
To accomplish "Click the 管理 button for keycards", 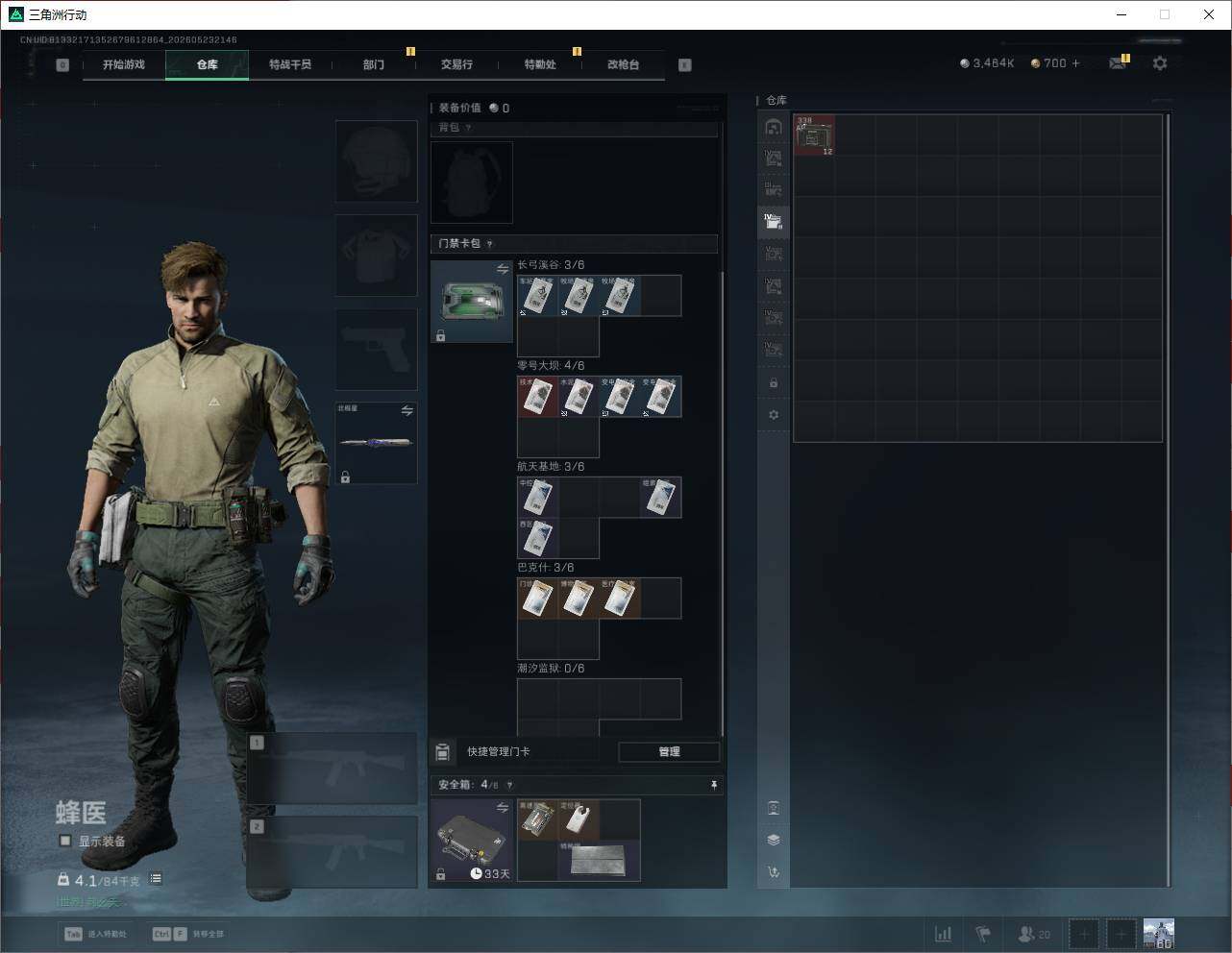I will pos(669,752).
